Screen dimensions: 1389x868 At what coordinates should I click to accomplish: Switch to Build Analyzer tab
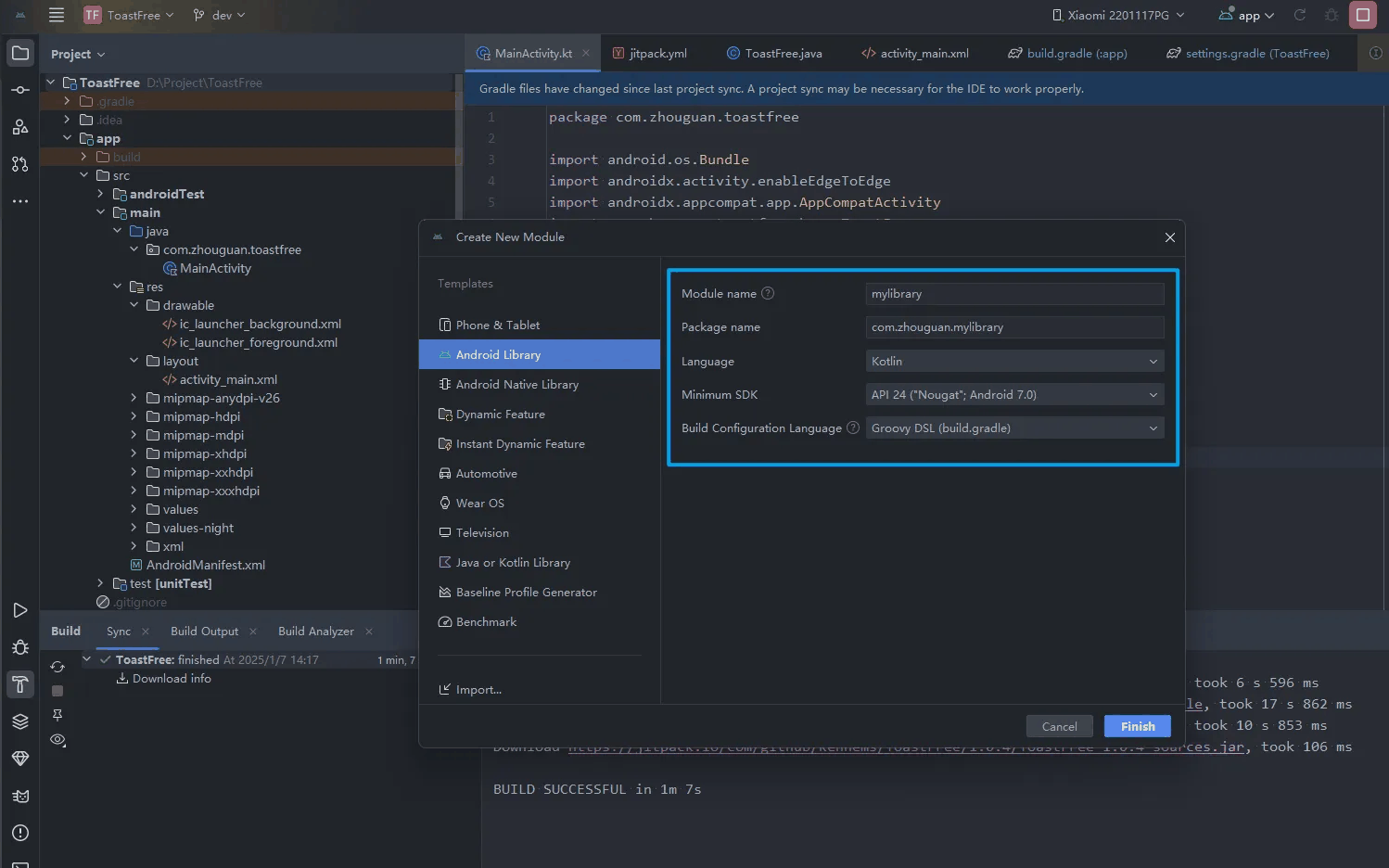pyautogui.click(x=316, y=632)
